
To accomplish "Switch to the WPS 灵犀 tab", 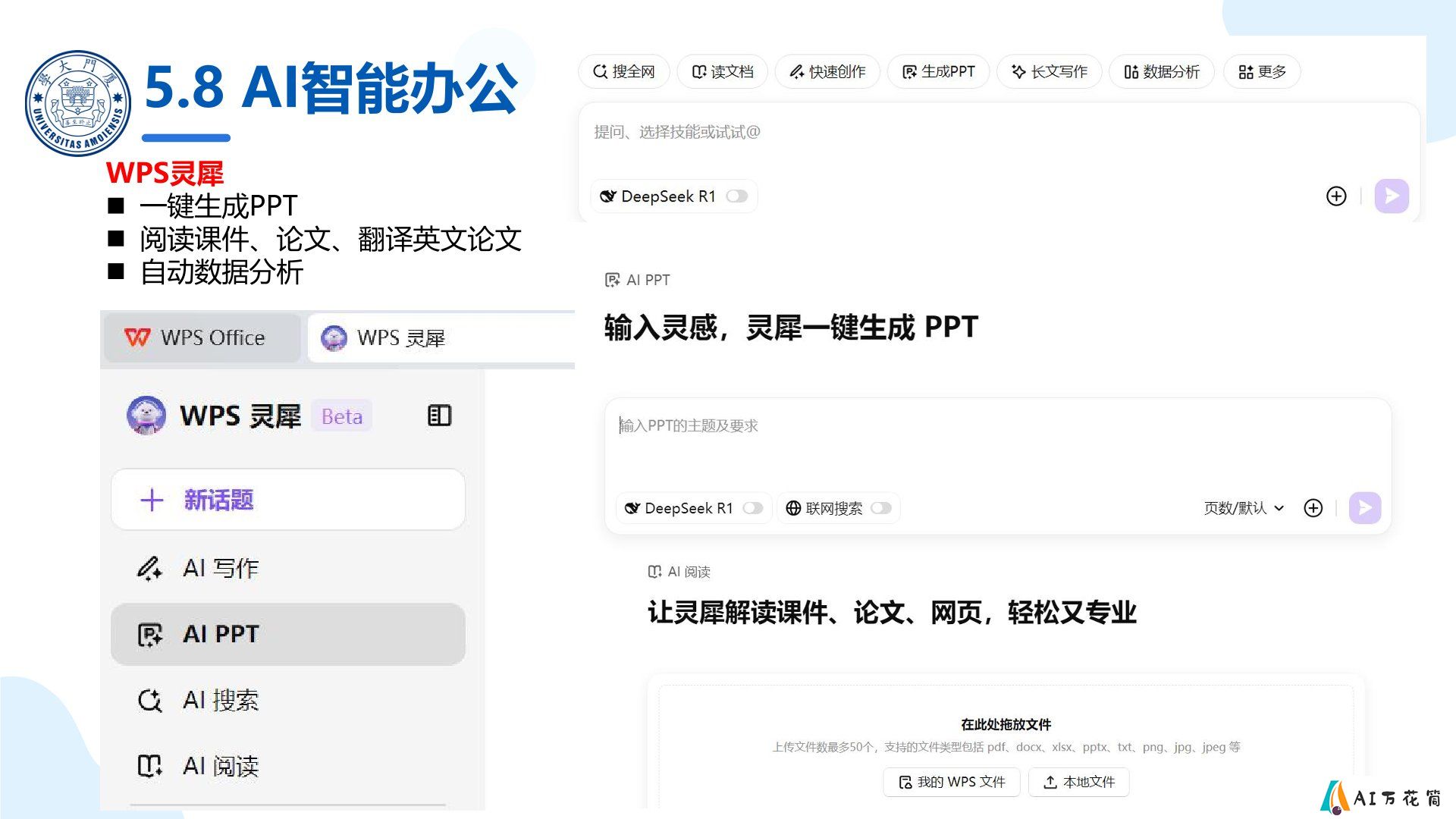I will pos(441,338).
